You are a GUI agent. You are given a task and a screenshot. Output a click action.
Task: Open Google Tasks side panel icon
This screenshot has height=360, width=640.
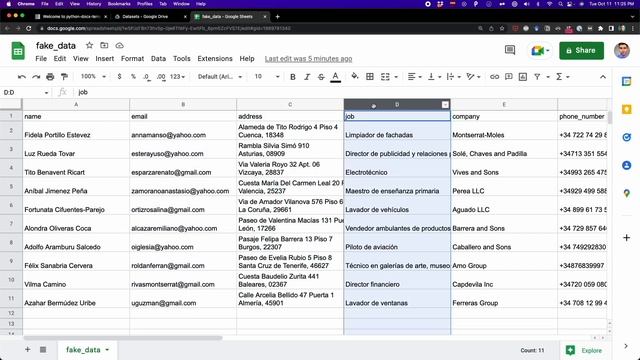coord(627,138)
